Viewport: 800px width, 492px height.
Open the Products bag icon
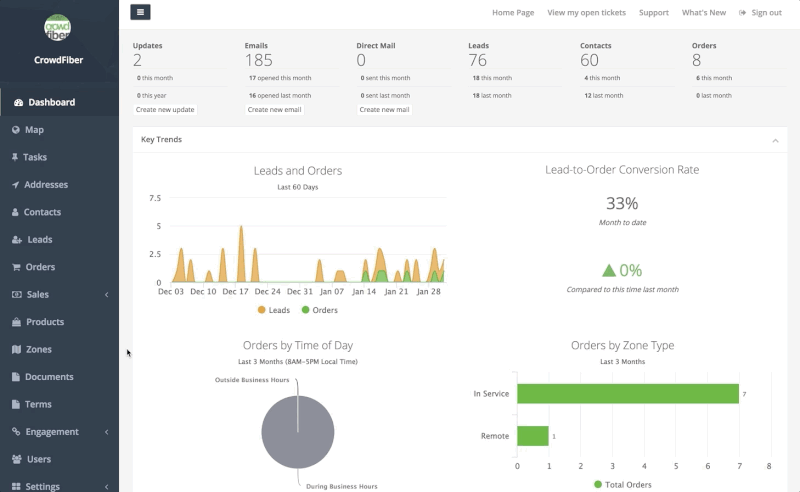[16, 322]
